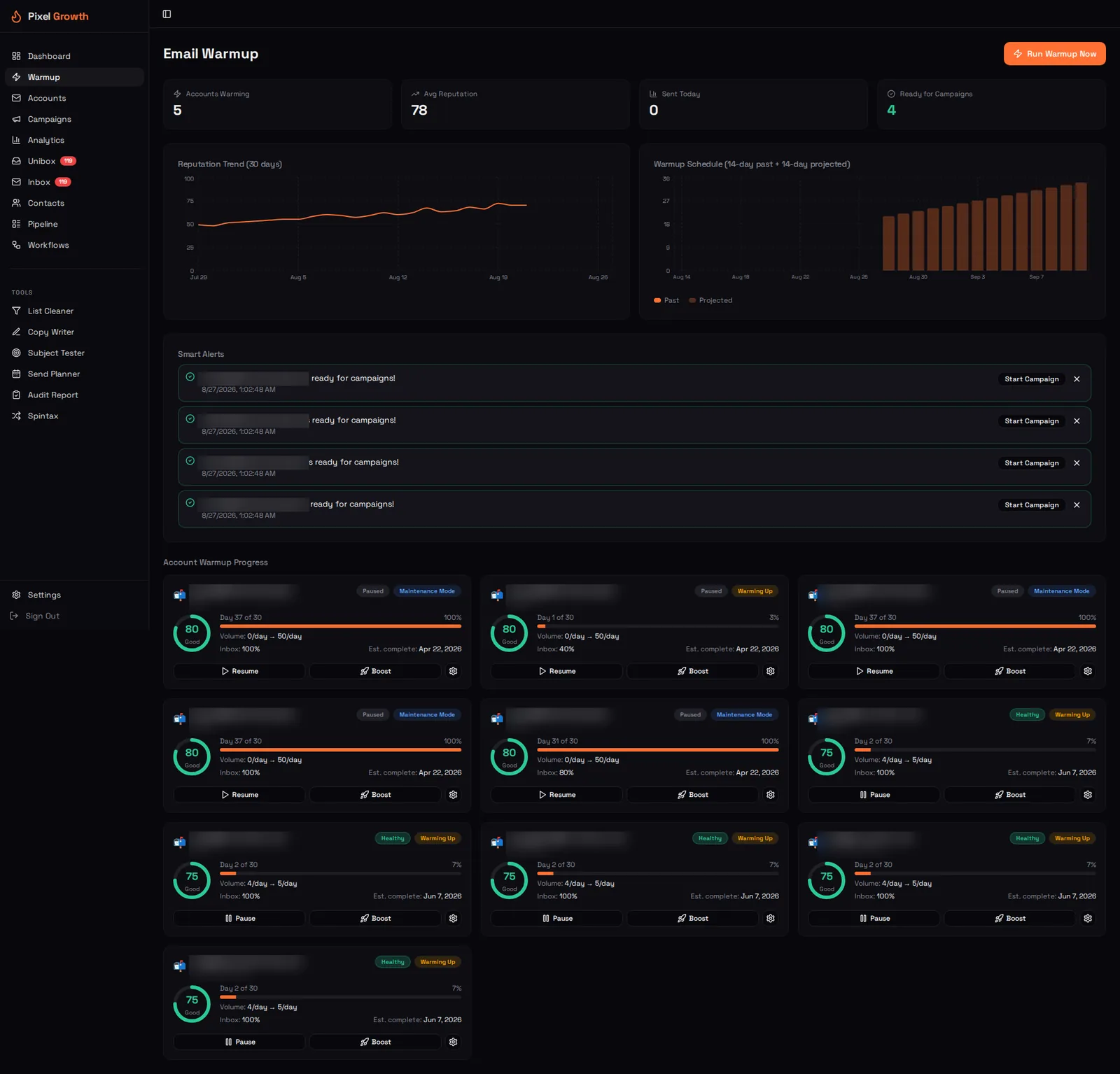This screenshot has height=1074, width=1120.
Task: Open the Send Planner tool
Action: pyautogui.click(x=74, y=374)
